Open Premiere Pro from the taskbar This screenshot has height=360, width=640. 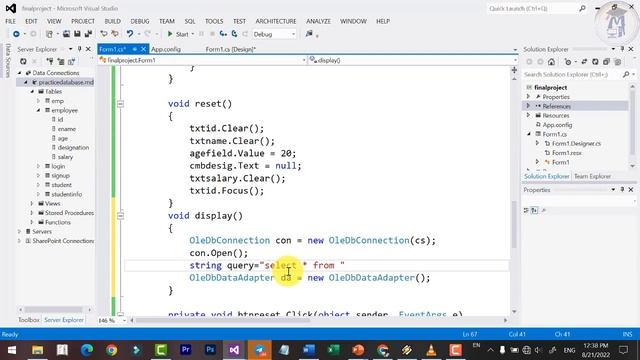[x=185, y=350]
